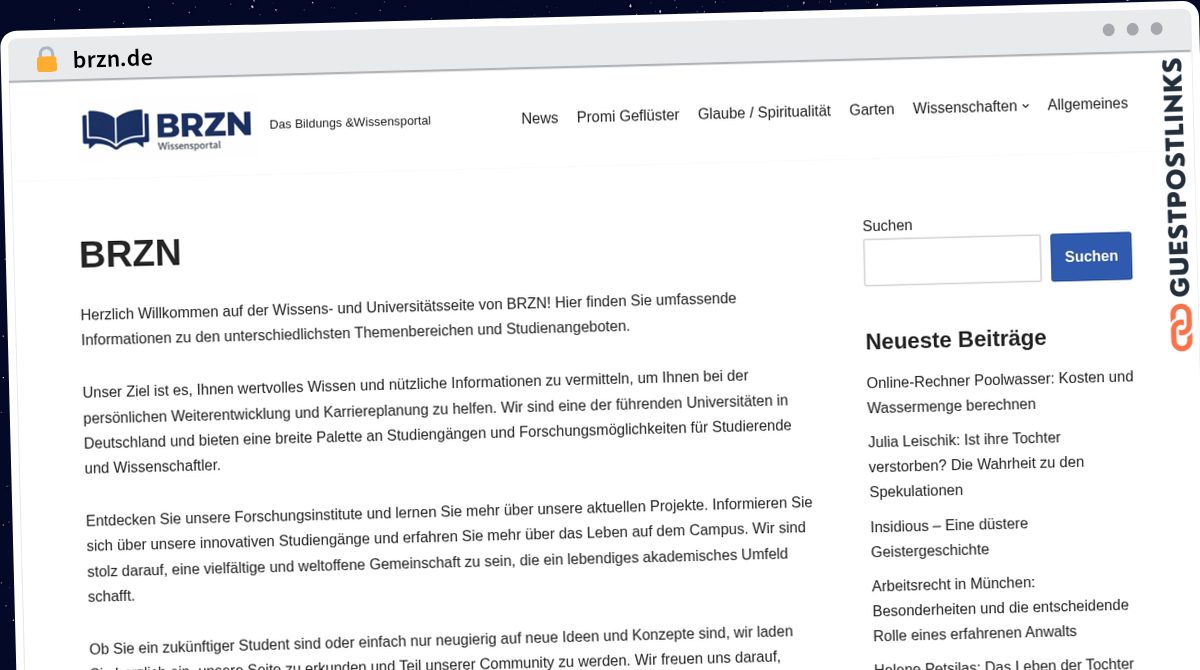The width and height of the screenshot is (1200, 670).
Task: Click the tagline Das Bildungs &Wissensportal
Action: click(350, 122)
